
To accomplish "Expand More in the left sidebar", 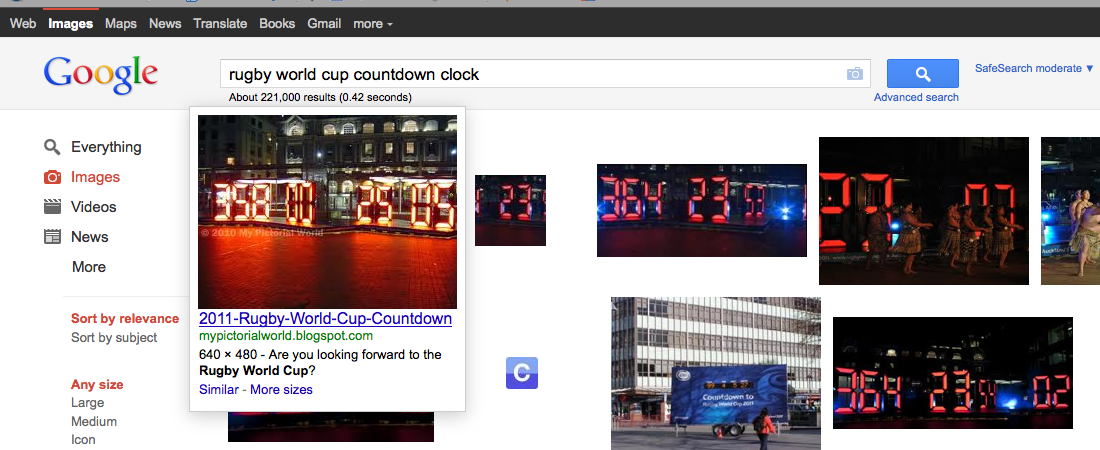I will [x=89, y=267].
